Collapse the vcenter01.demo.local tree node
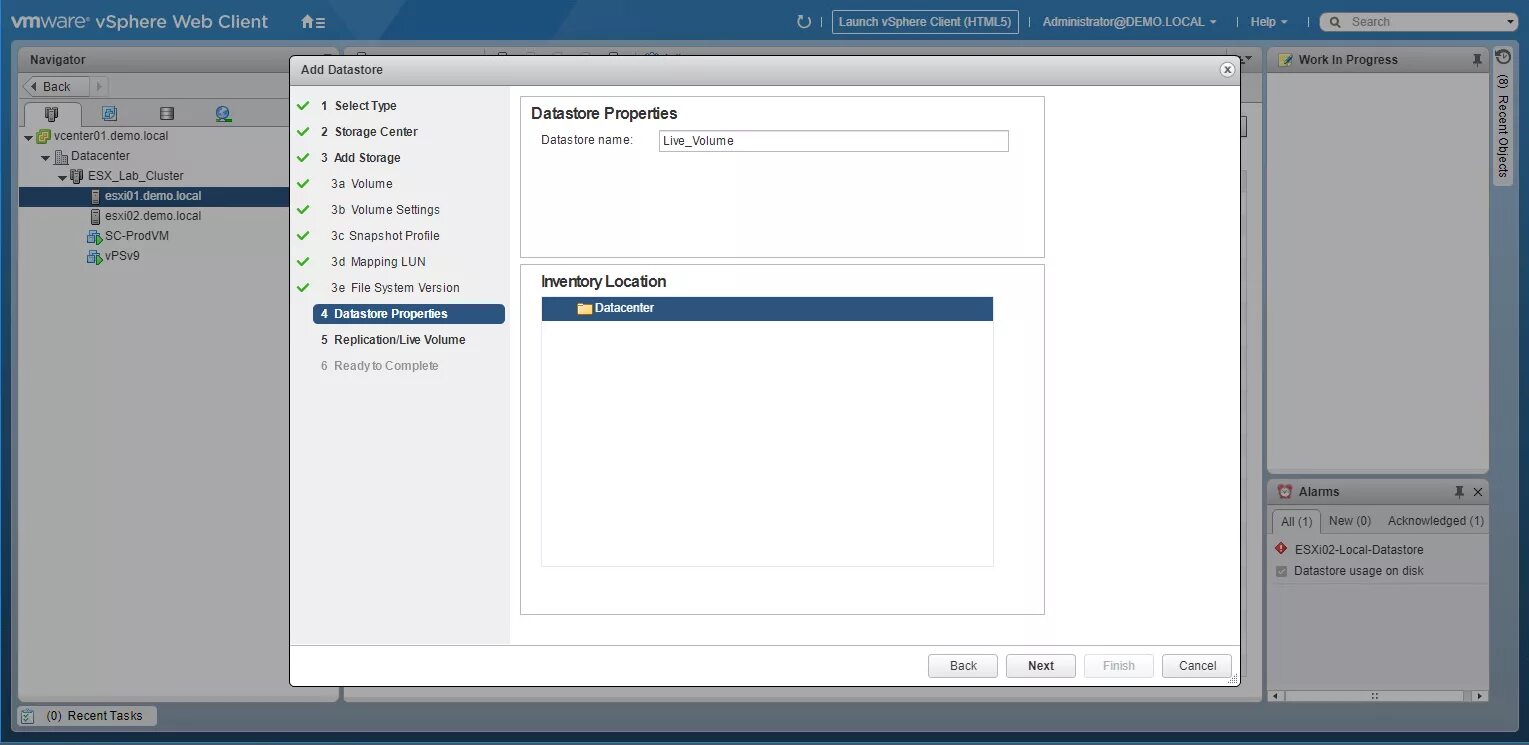Viewport: 1529px width, 745px height. coord(29,135)
